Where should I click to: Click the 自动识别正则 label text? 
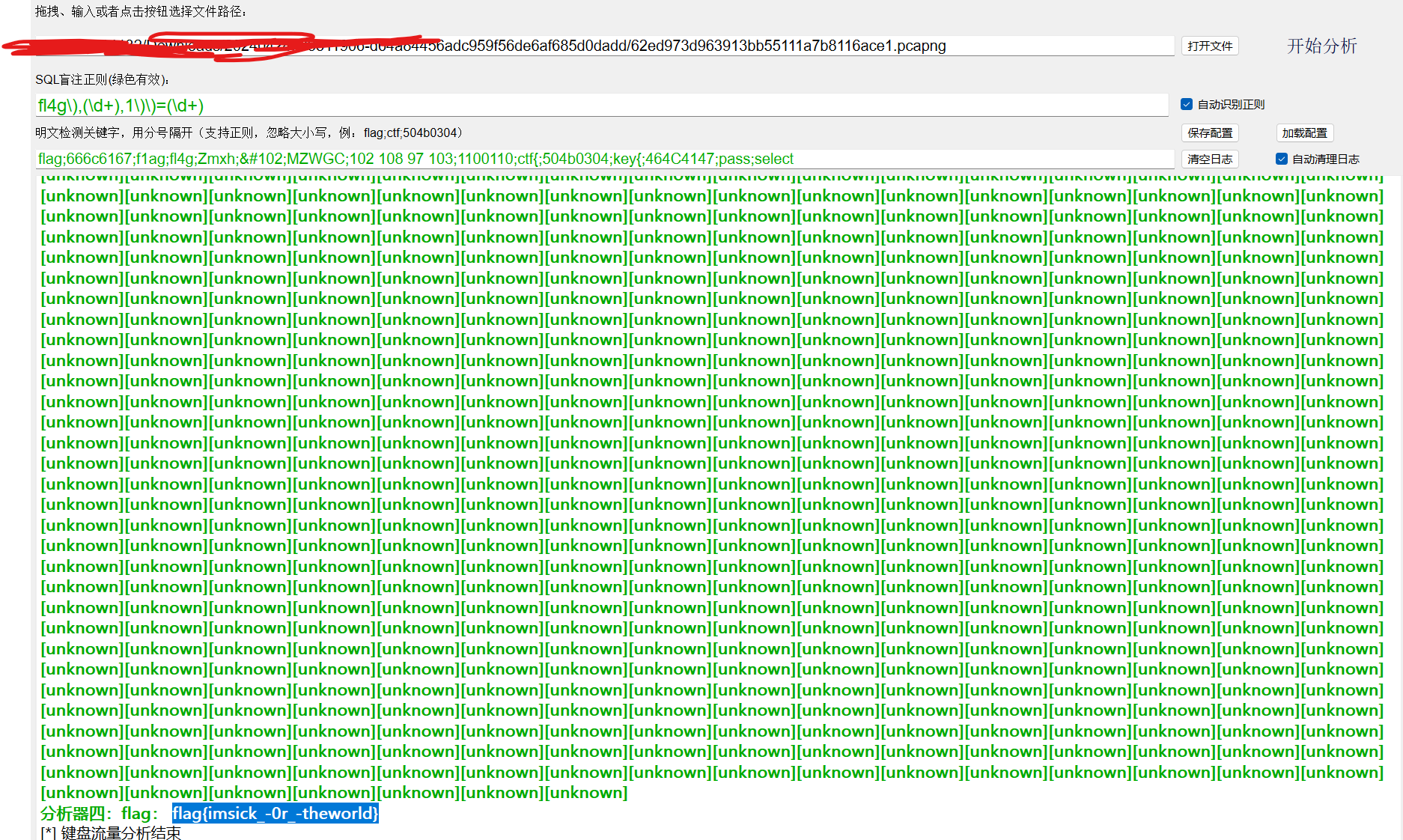point(1231,104)
